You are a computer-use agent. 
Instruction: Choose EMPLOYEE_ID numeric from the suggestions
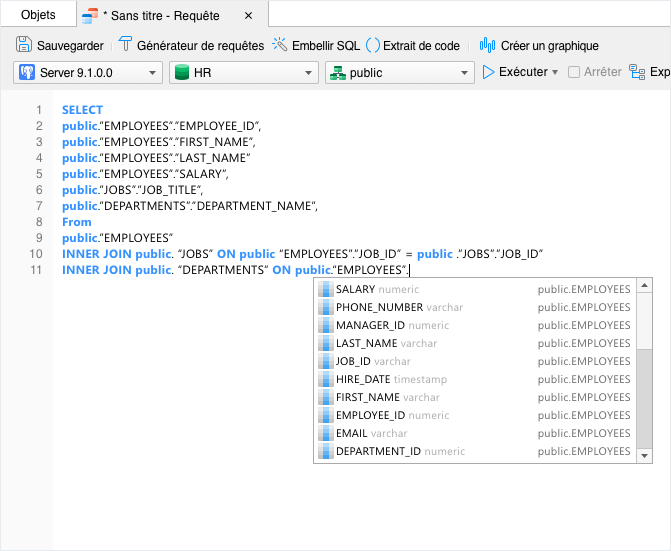tap(475, 415)
